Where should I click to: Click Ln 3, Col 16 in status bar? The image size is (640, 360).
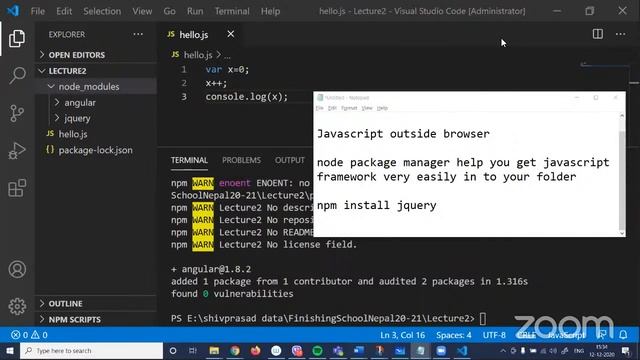click(402, 335)
